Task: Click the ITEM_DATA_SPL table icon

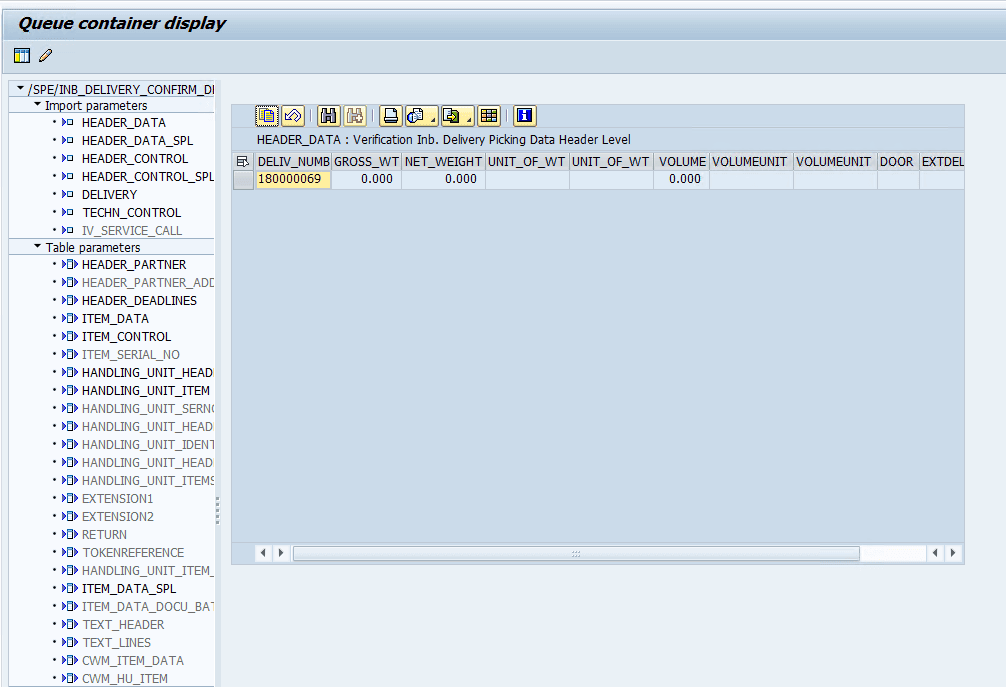Action: point(70,588)
